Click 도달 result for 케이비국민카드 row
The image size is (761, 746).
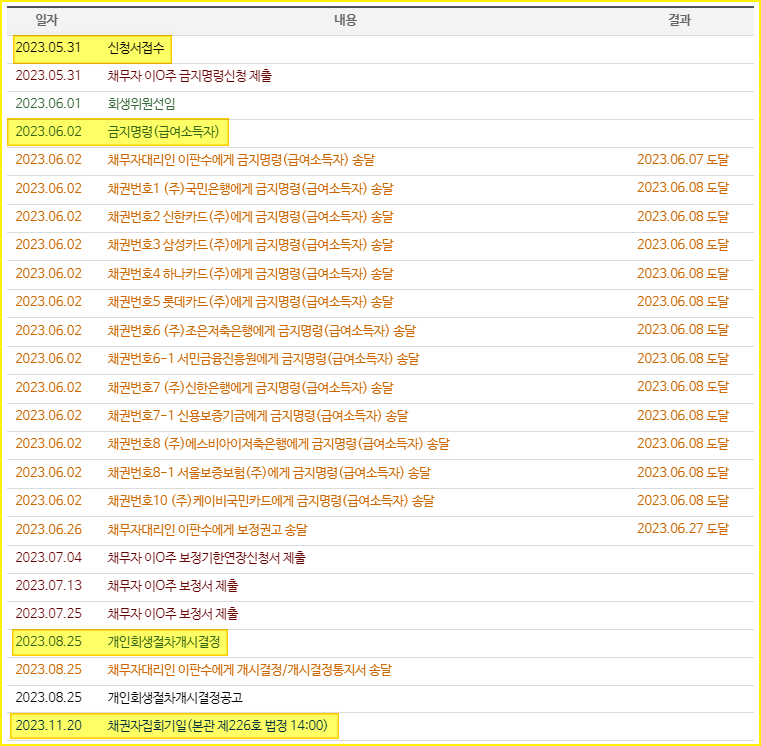[682, 501]
